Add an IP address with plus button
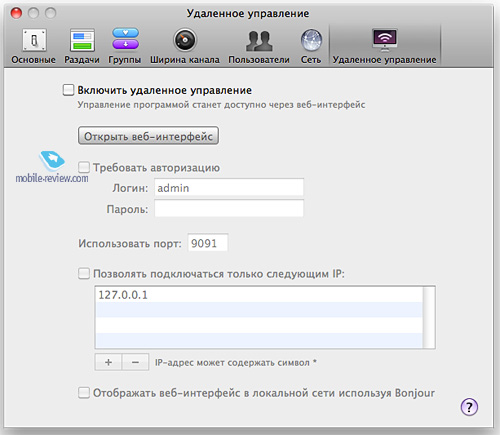The height and width of the screenshot is (435, 500). [x=108, y=362]
